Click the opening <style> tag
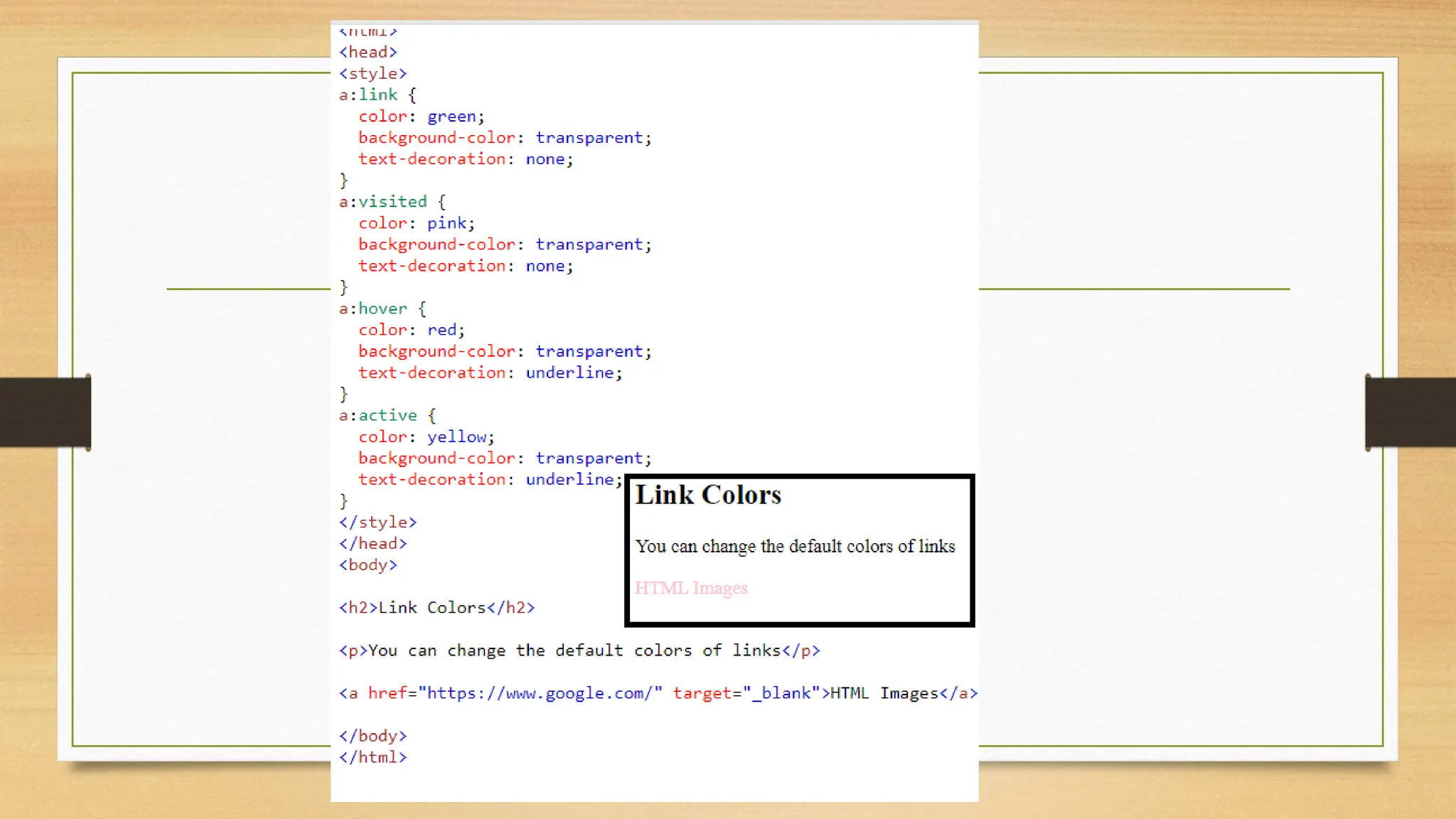The height and width of the screenshot is (819, 1456). (373, 74)
